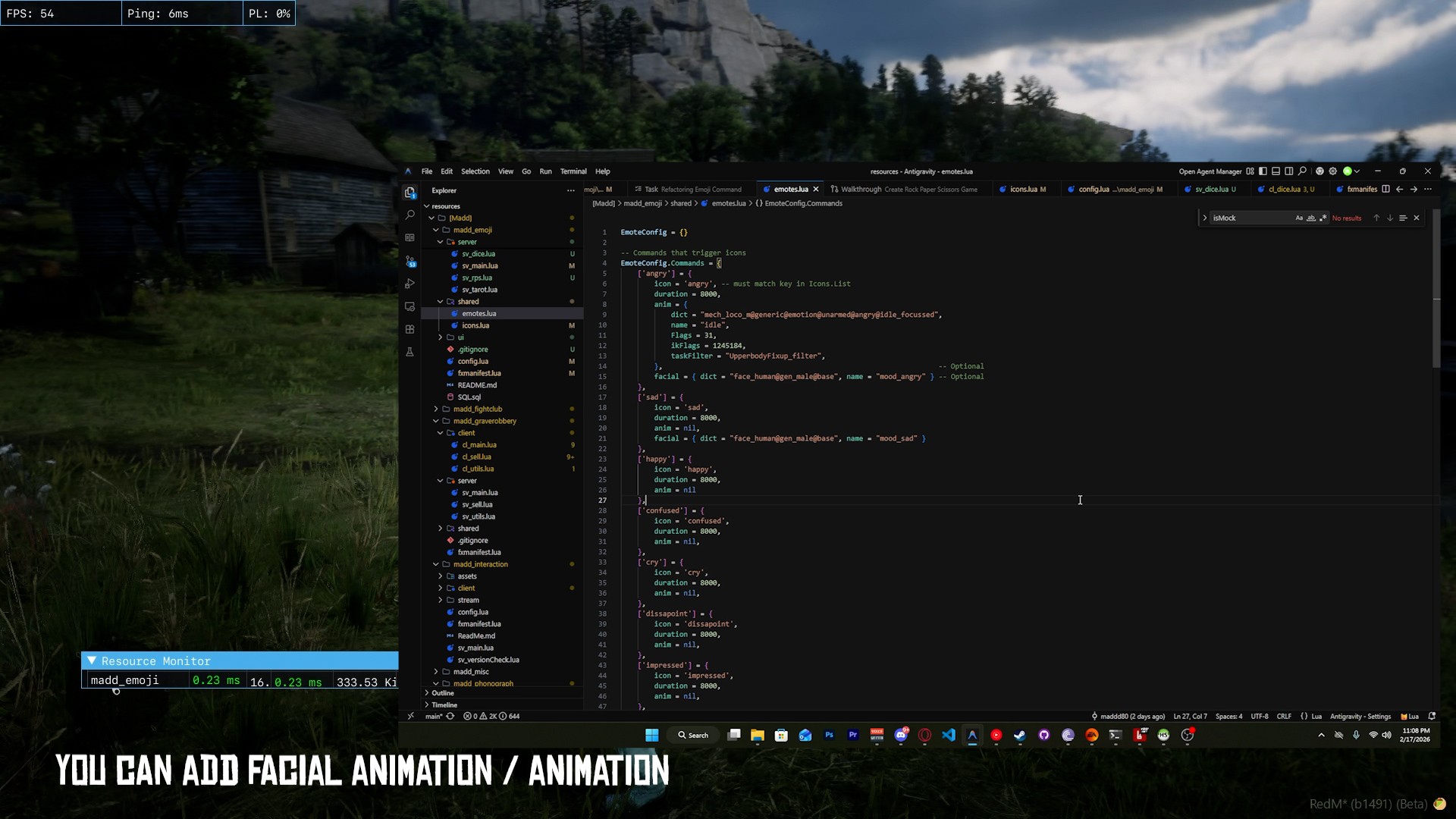Open the Selection menu
The height and width of the screenshot is (819, 1456).
[475, 172]
